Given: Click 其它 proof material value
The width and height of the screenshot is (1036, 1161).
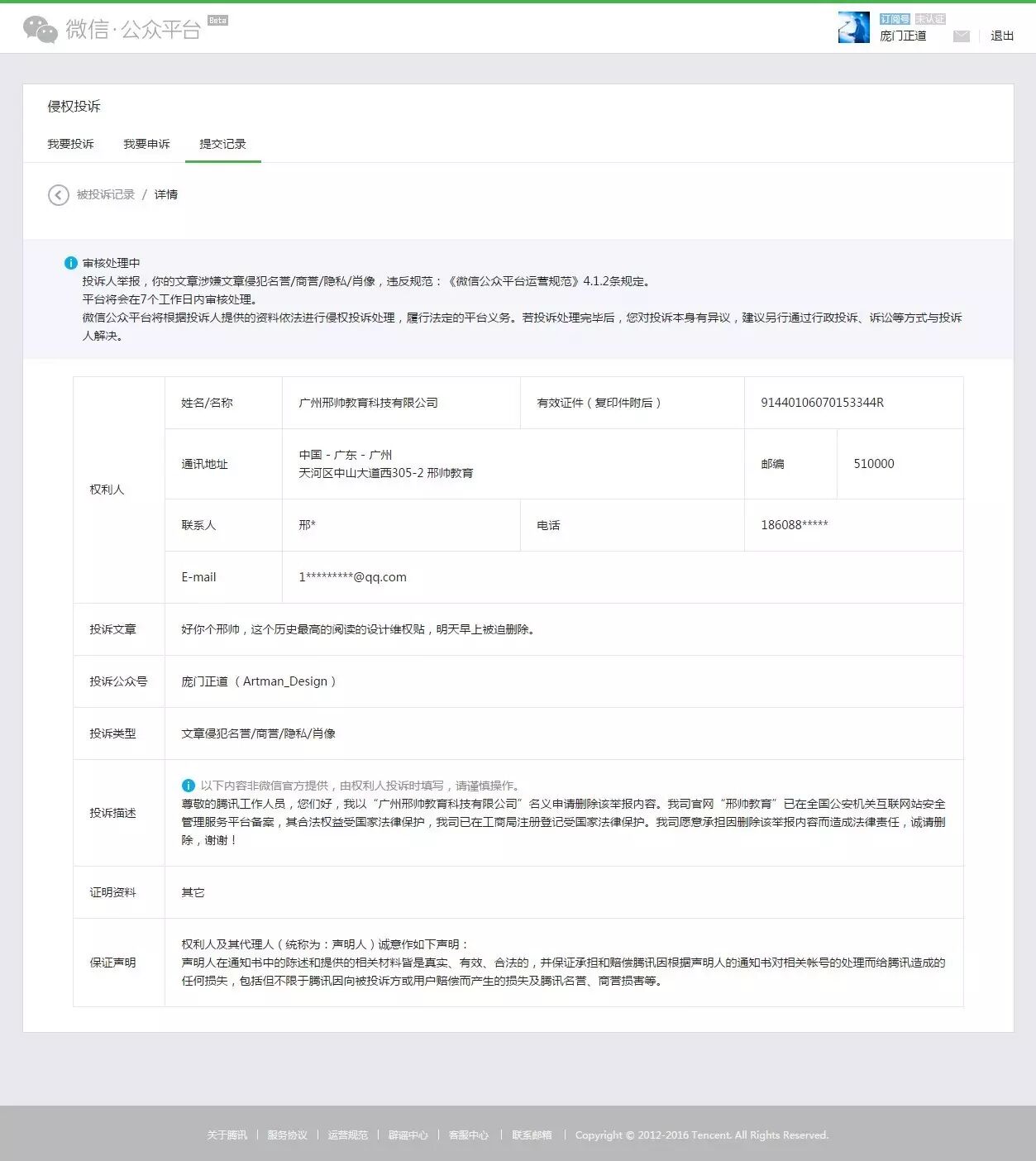Looking at the screenshot, I should click(193, 892).
